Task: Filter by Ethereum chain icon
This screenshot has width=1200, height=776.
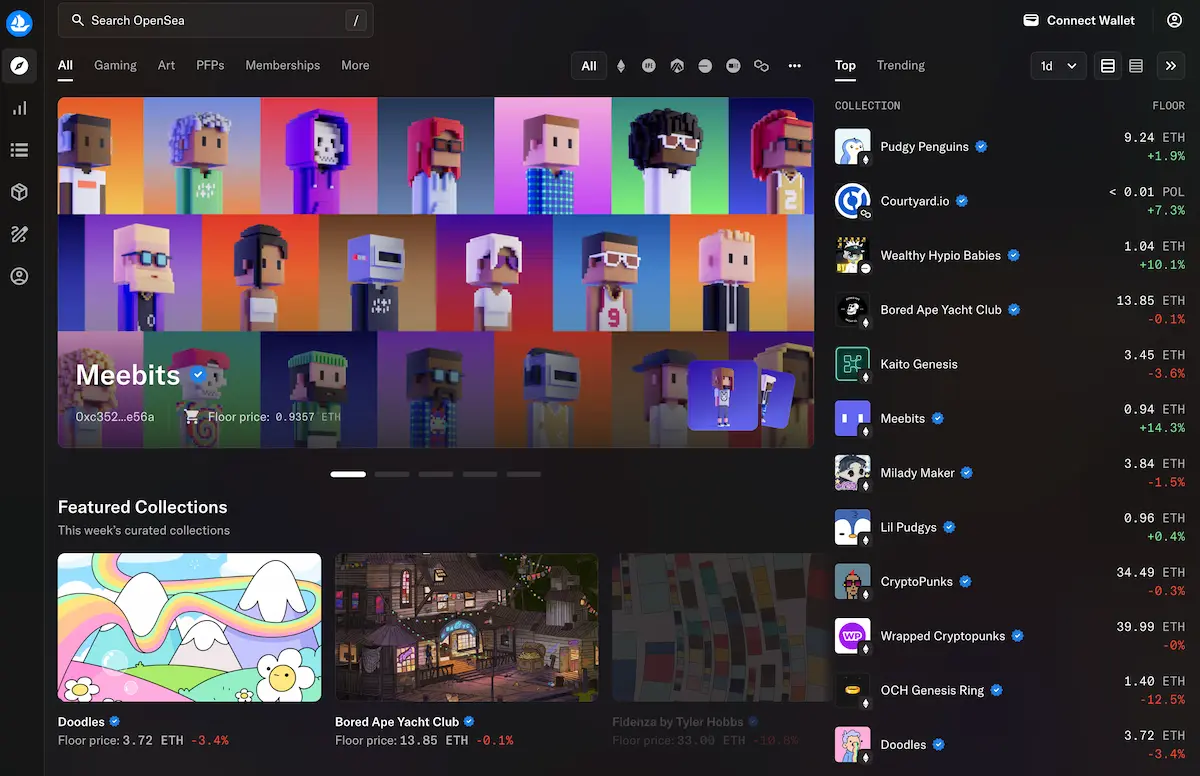Action: (x=621, y=66)
